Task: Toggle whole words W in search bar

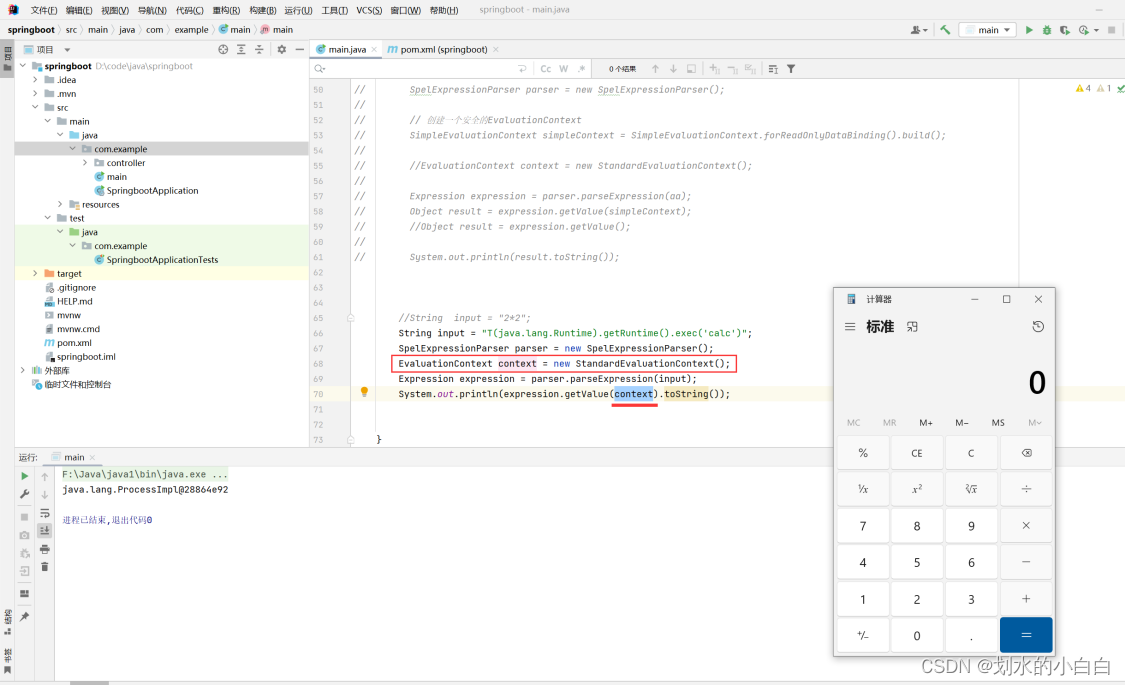Action: click(563, 69)
